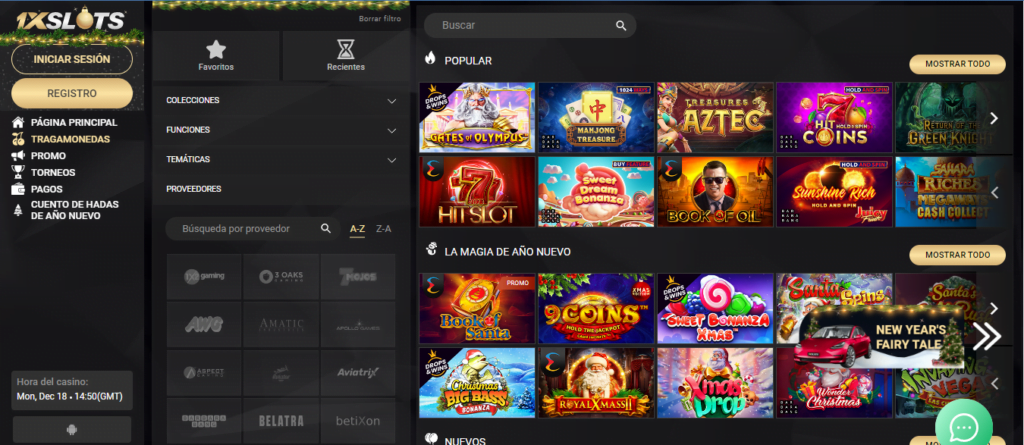The image size is (1024, 445).
Task: Select the Belatra provider logo
Action: (x=281, y=421)
